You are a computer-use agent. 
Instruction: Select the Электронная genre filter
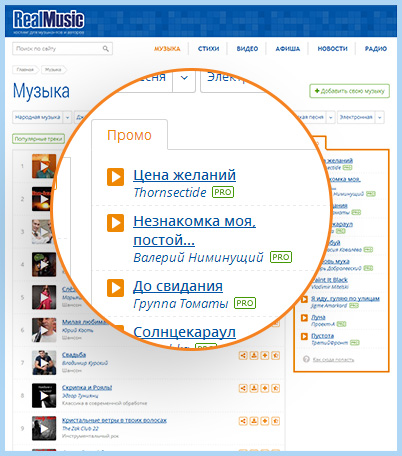pos(356,117)
